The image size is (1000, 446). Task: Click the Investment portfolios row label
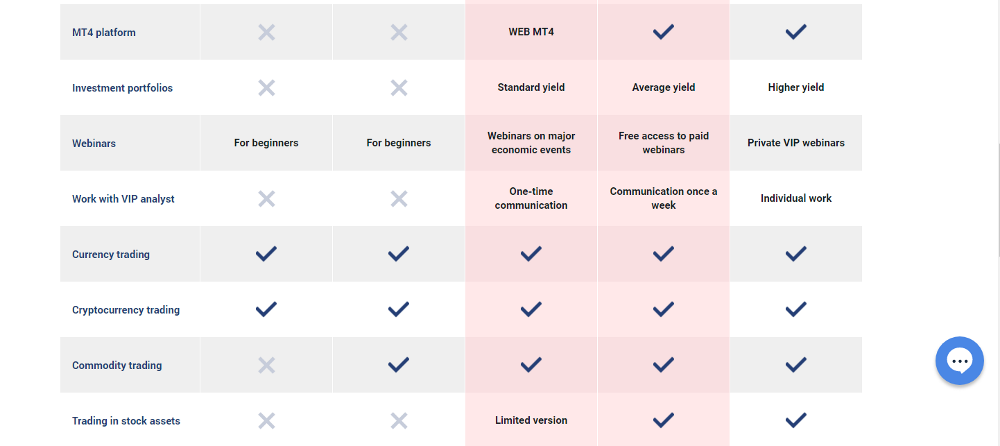click(x=122, y=88)
